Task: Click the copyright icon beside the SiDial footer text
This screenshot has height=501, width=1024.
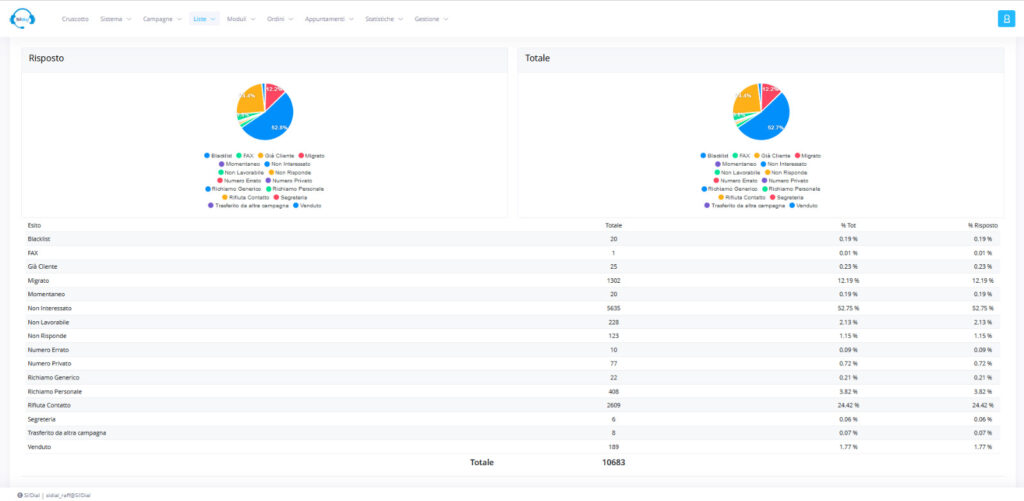Action: pyautogui.click(x=20, y=495)
